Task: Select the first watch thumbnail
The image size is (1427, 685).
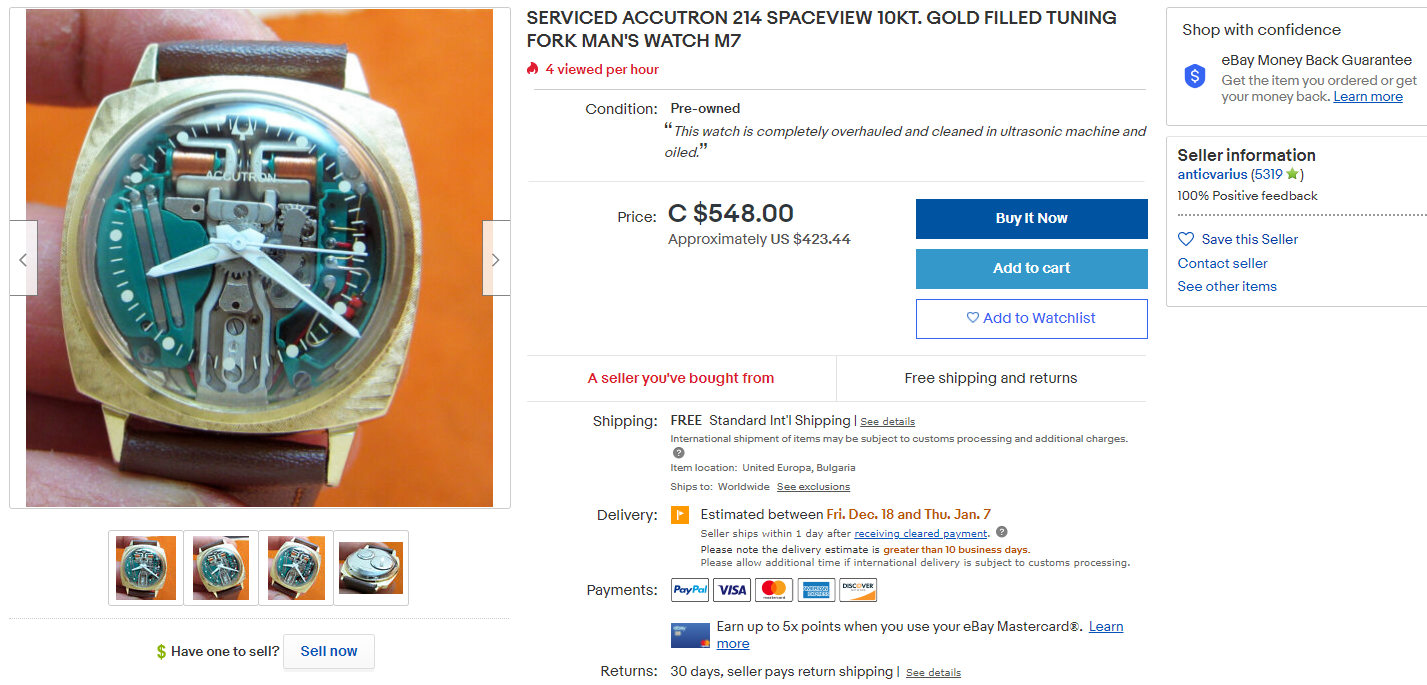Action: (146, 568)
